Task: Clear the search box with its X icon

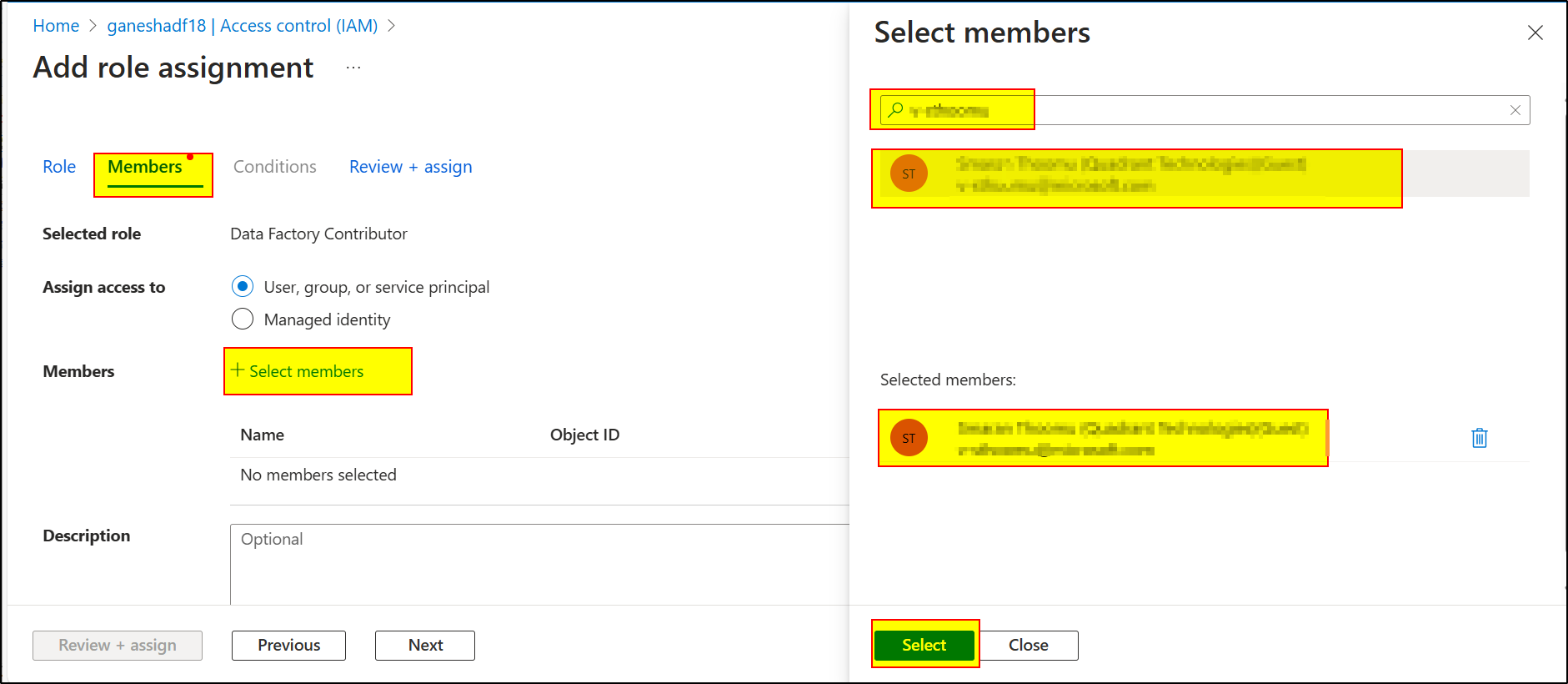Action: (1515, 110)
